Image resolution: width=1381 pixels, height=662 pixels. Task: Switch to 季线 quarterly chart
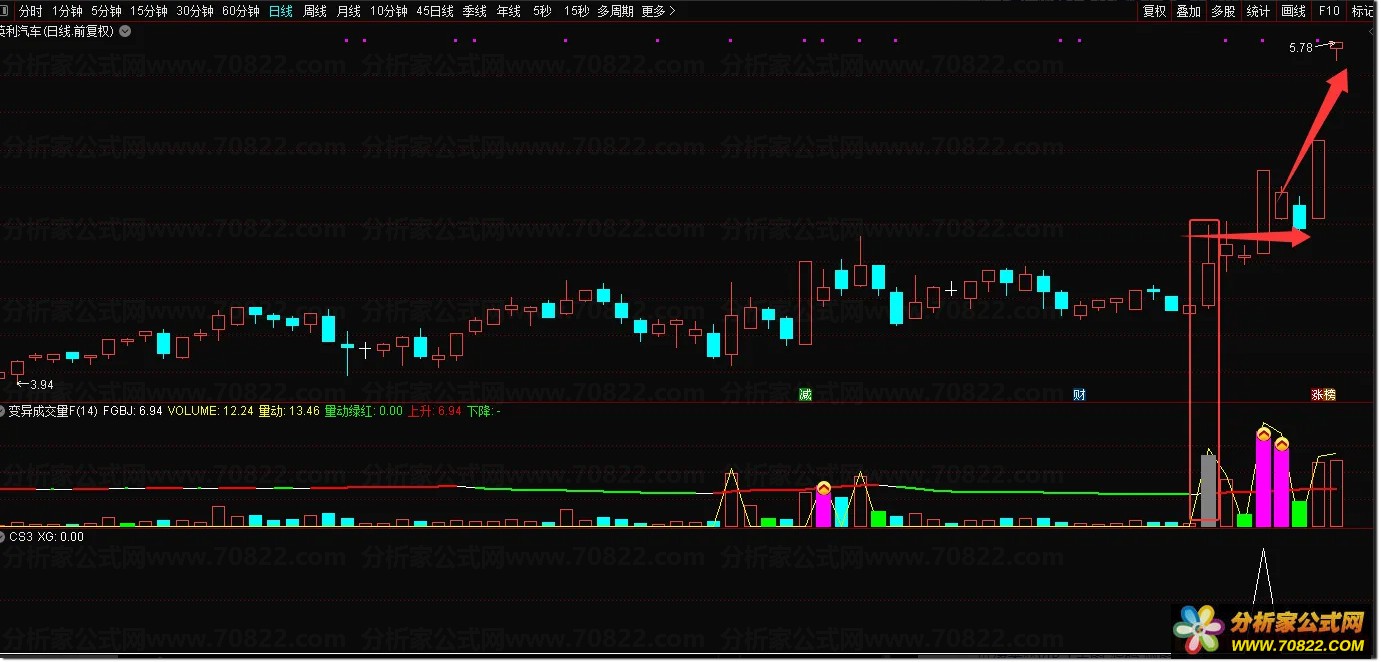pyautogui.click(x=475, y=11)
